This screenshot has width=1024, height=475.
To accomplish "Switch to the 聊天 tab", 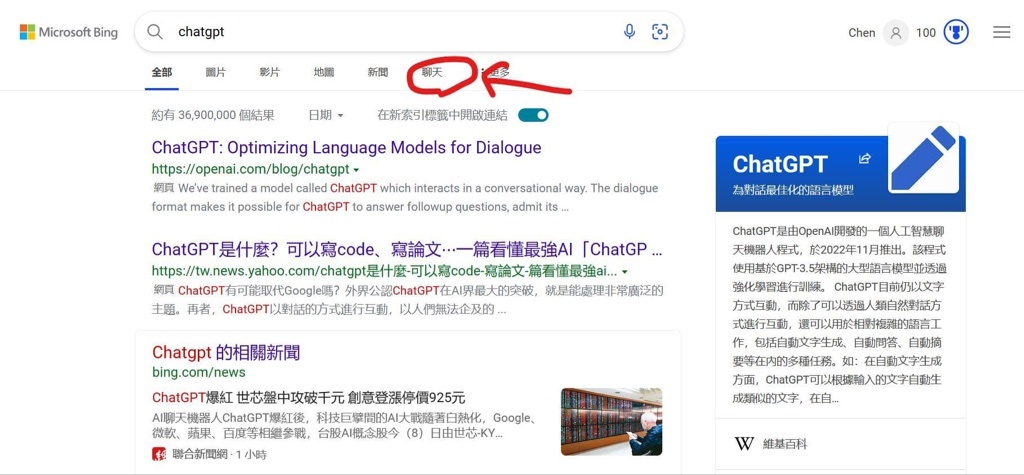I will [x=432, y=73].
